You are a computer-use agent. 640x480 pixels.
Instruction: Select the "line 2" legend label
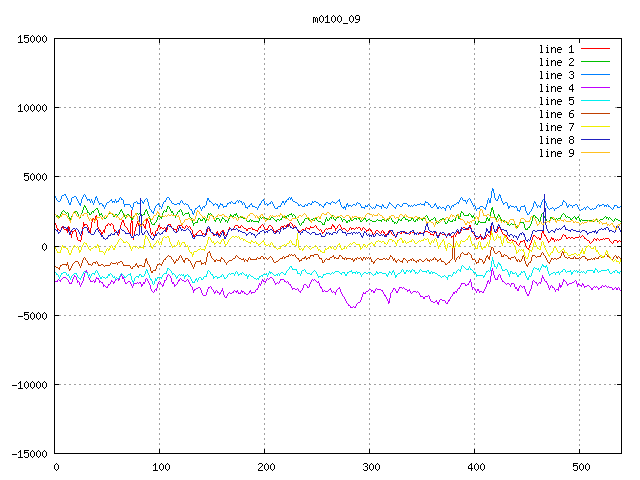[556, 62]
